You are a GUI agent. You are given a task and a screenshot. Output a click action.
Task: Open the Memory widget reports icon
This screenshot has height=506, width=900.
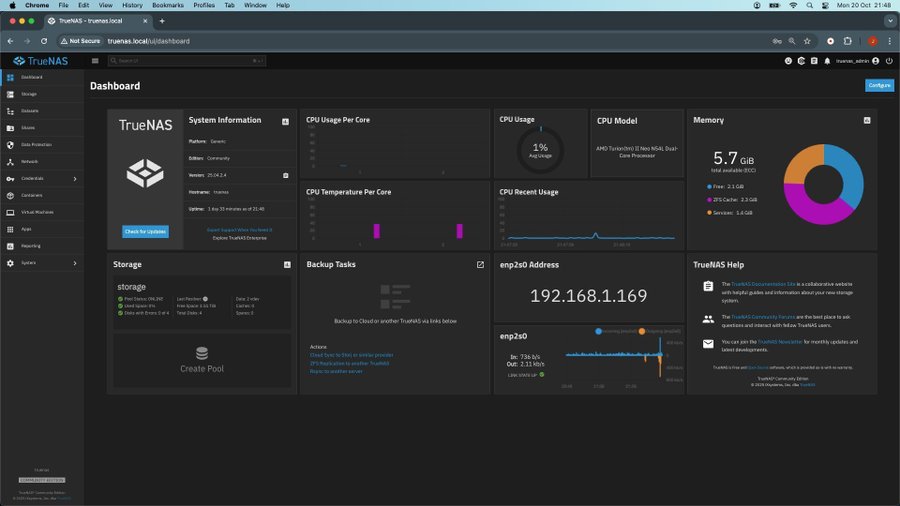(x=867, y=120)
